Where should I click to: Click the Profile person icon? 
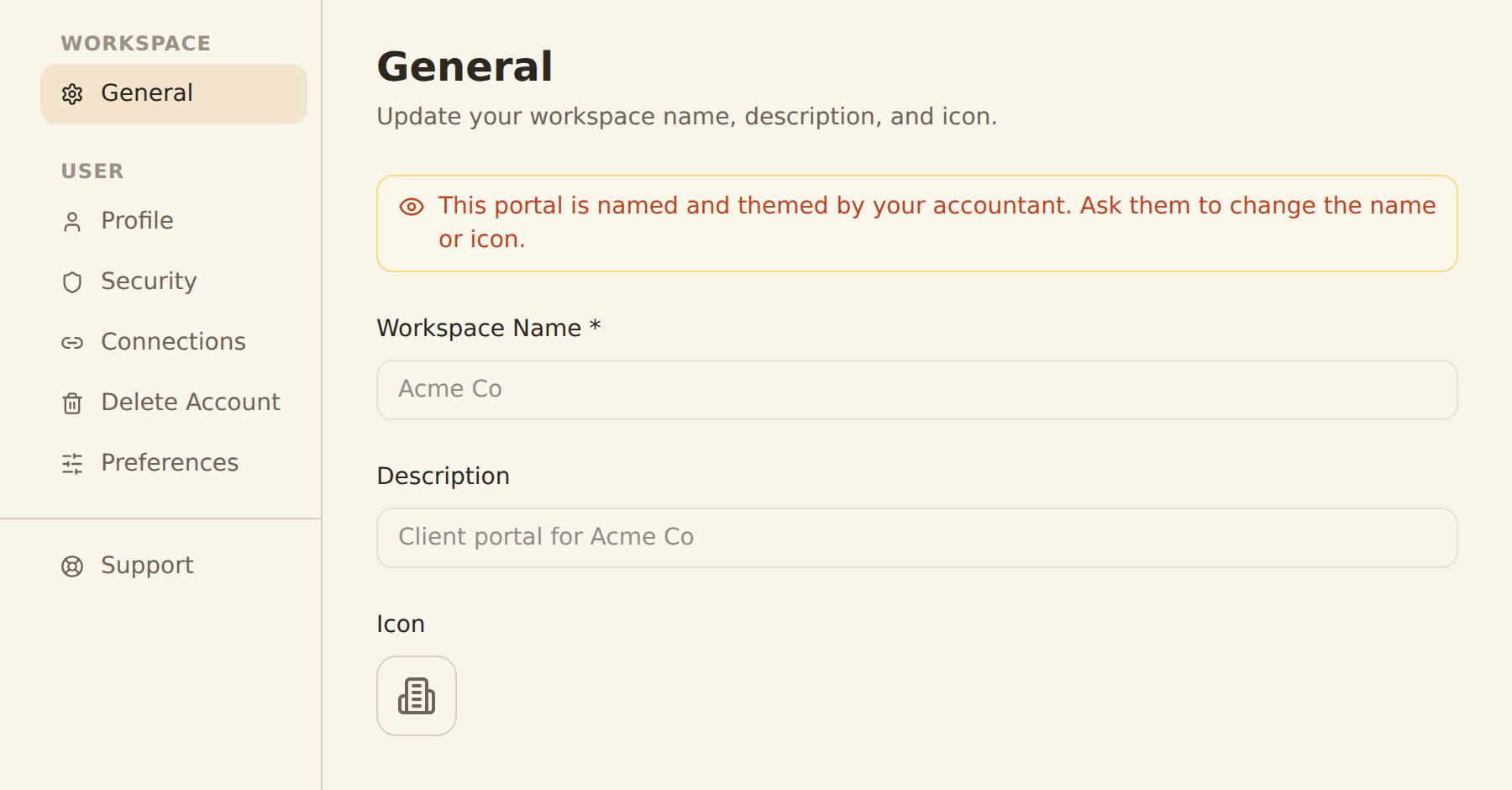pos(72,222)
